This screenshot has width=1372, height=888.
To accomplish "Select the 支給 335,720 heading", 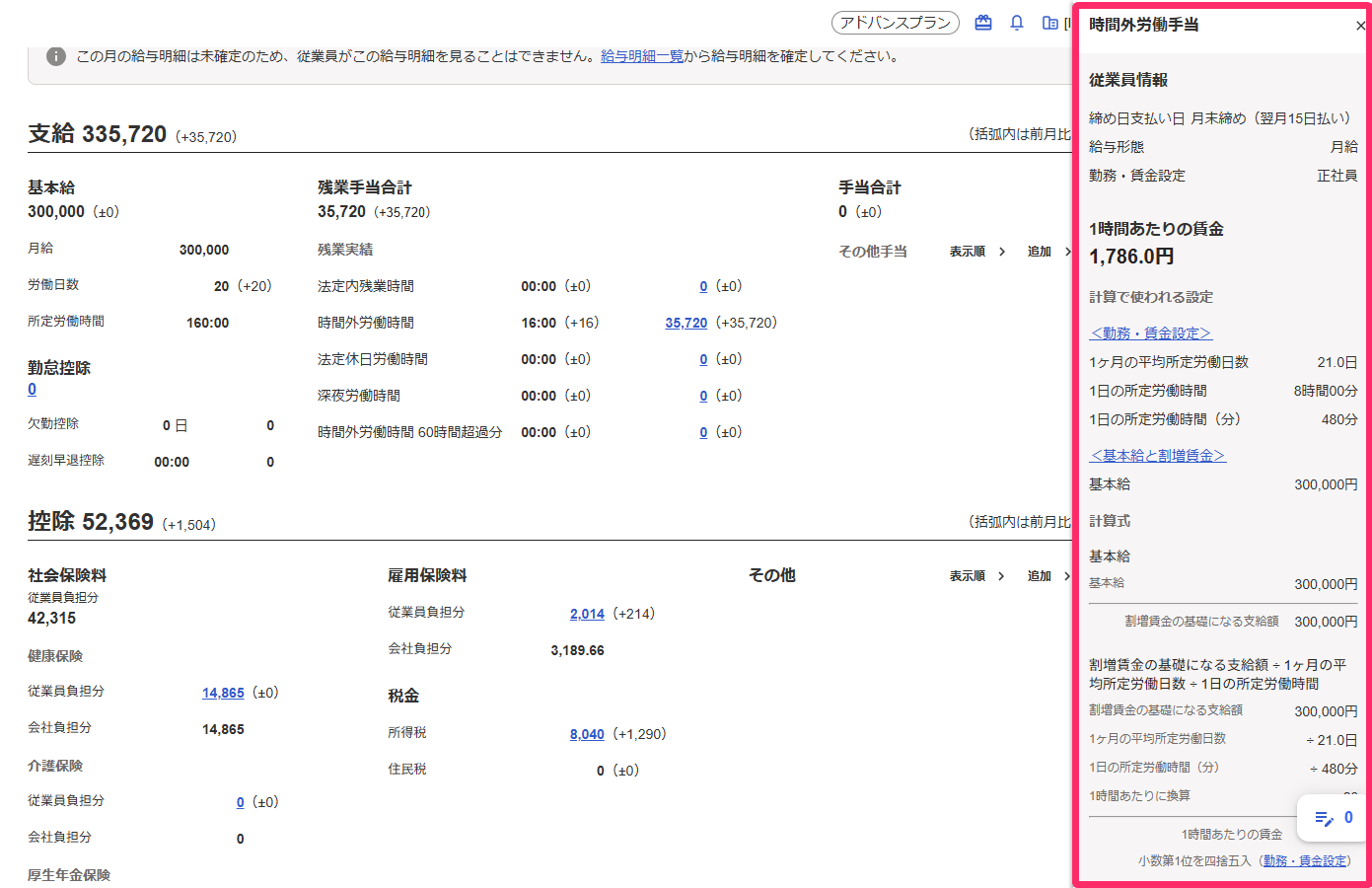I will (98, 134).
